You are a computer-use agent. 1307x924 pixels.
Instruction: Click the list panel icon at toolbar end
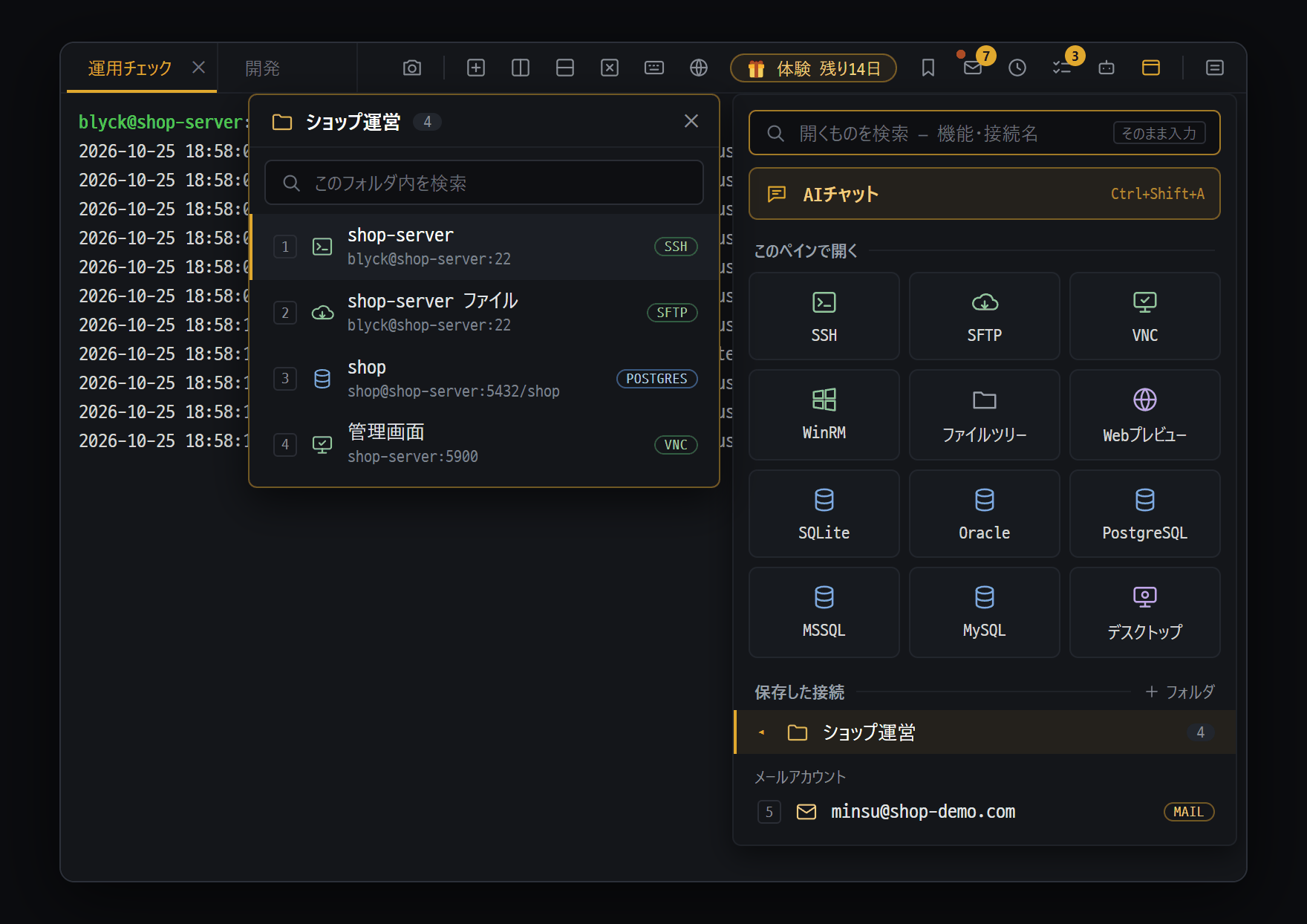[x=1215, y=68]
